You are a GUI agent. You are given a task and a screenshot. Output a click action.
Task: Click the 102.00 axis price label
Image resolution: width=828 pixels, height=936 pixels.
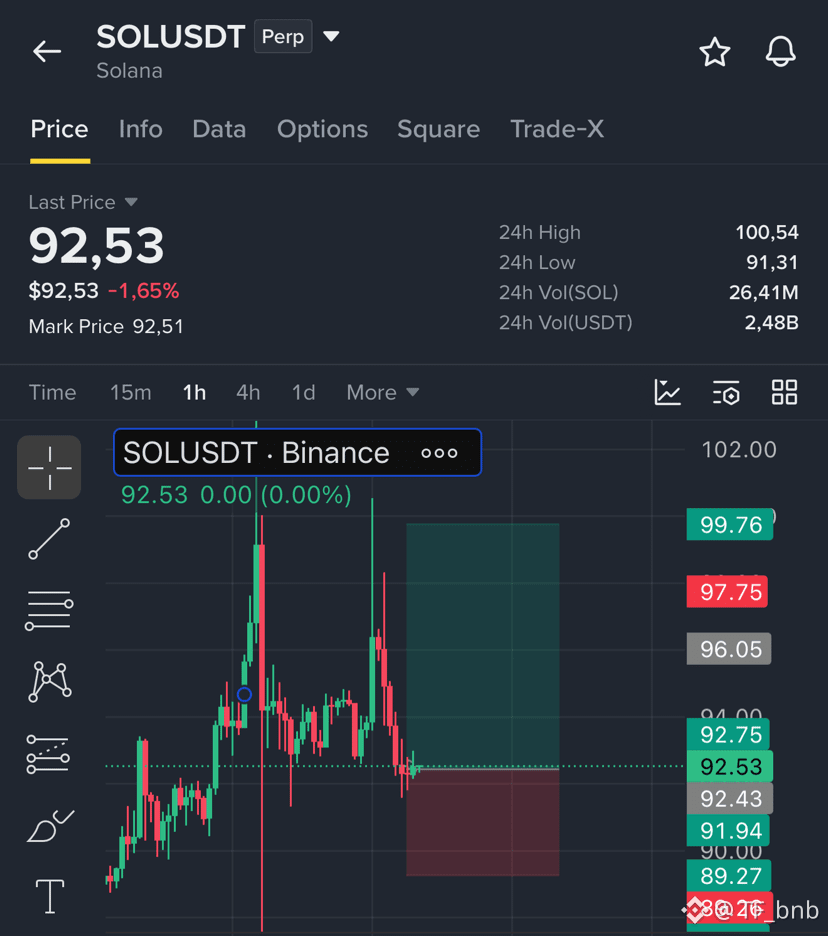739,449
